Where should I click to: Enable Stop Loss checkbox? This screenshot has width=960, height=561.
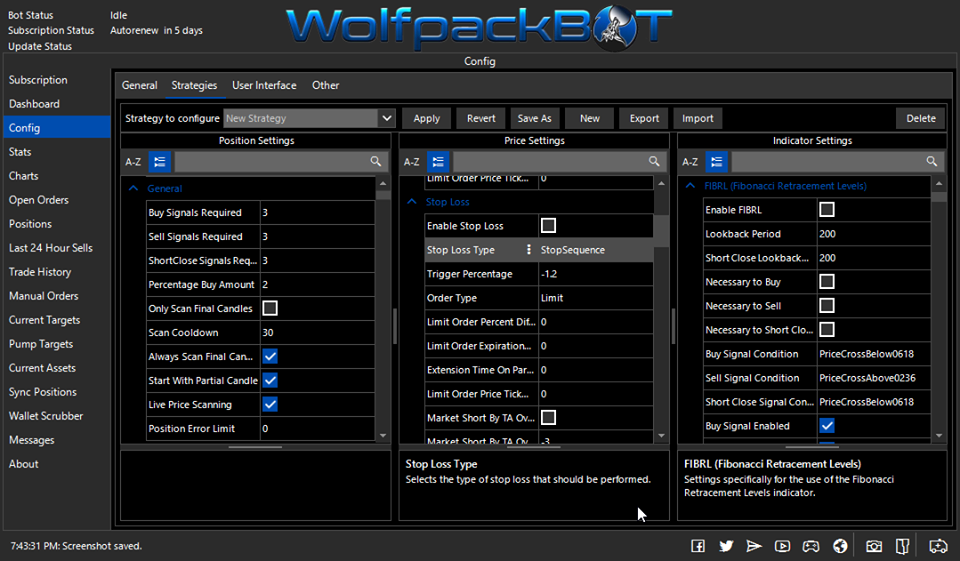tap(549, 225)
